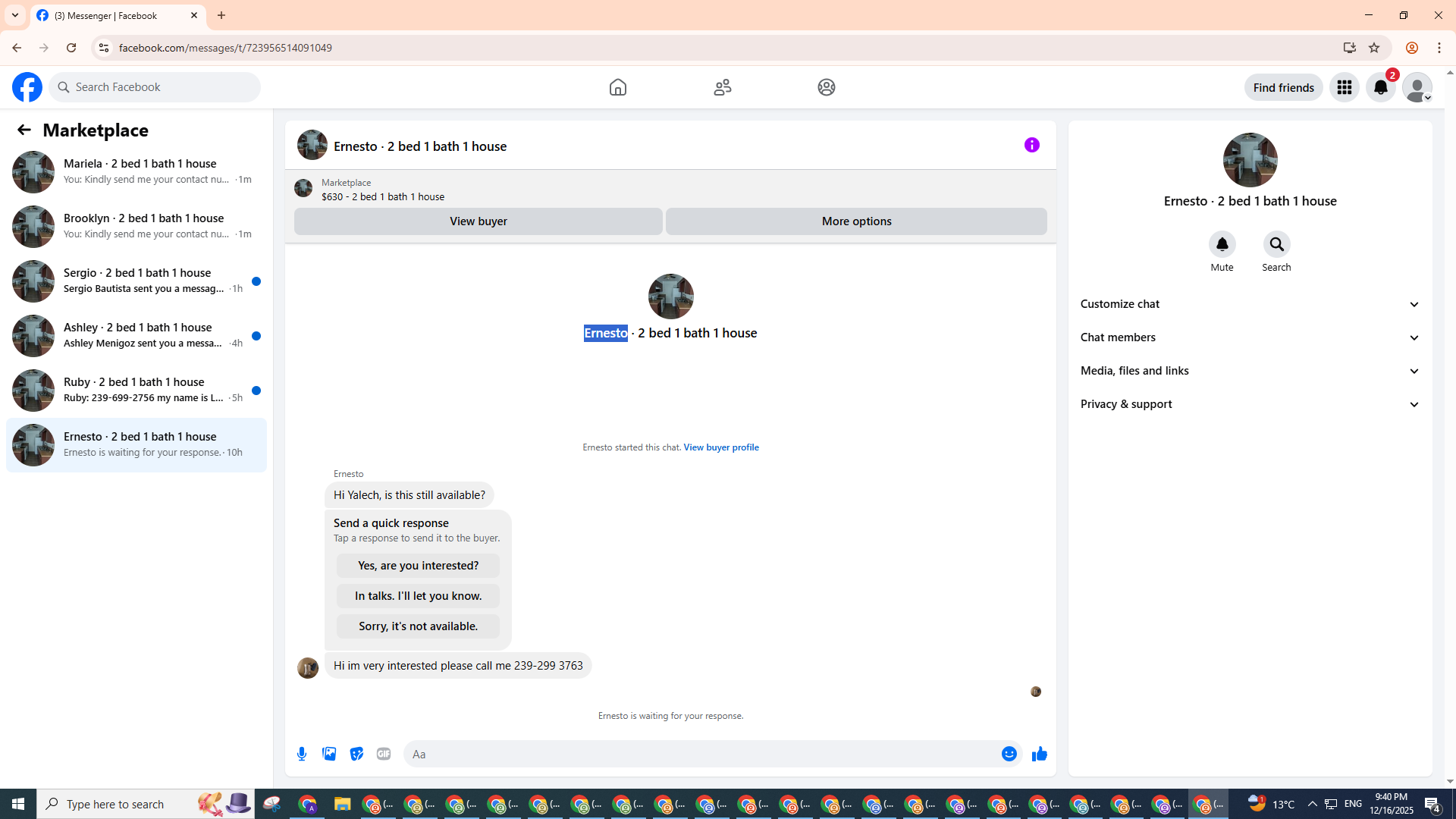Click the View buyer button

point(479,221)
